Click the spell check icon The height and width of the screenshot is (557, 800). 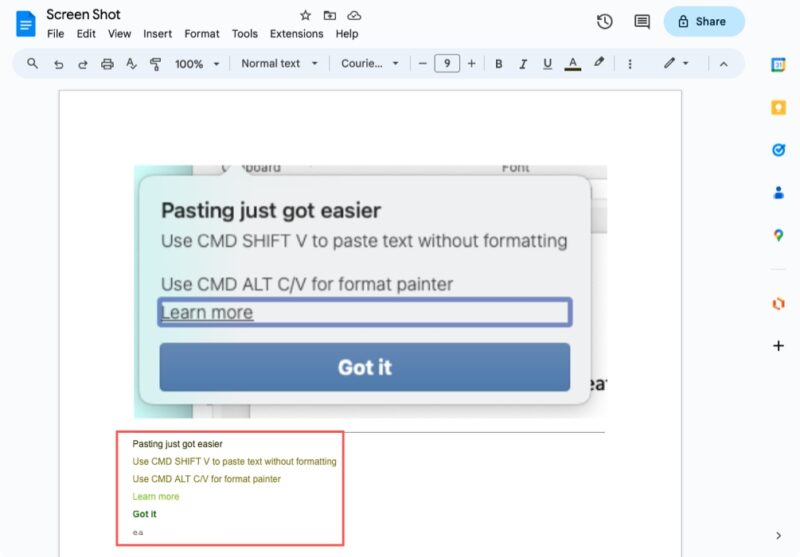(x=131, y=64)
